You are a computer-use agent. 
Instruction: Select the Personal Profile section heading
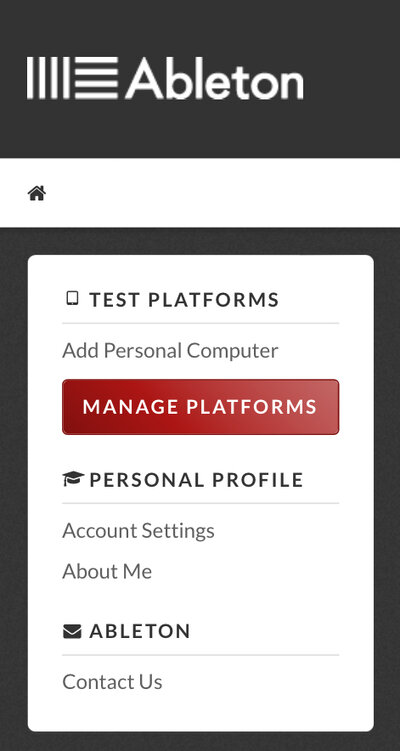(x=196, y=480)
